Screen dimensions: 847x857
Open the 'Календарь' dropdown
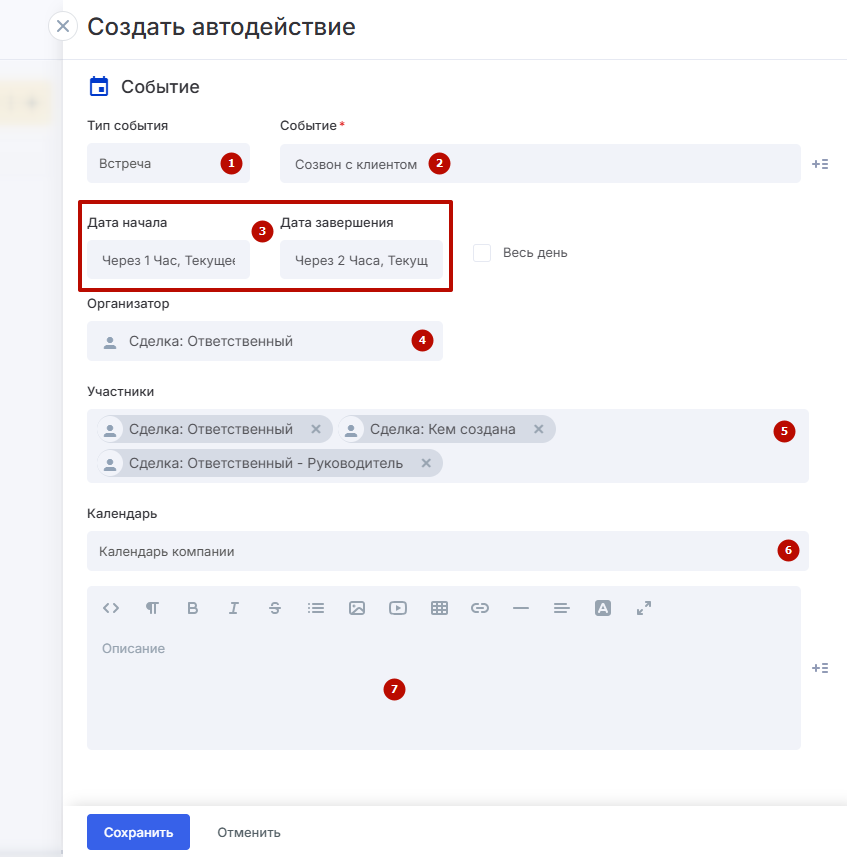pyautogui.click(x=430, y=551)
